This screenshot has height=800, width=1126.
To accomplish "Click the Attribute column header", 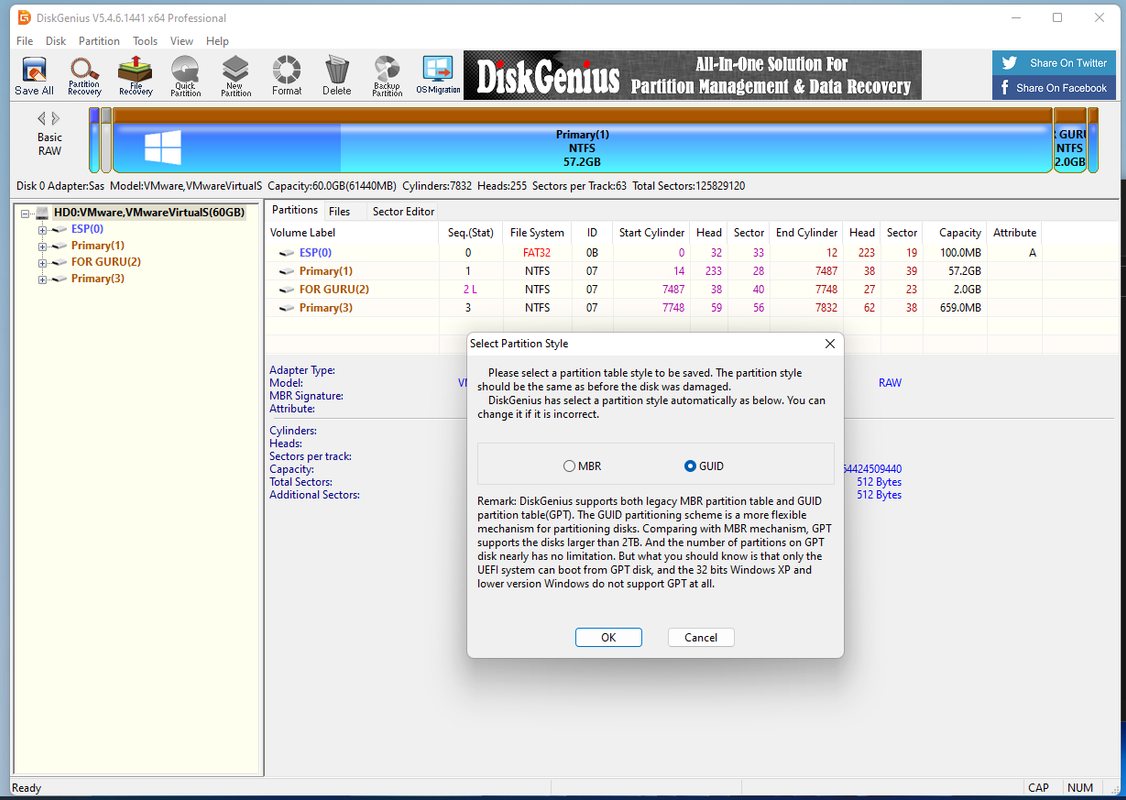I will click(1014, 233).
